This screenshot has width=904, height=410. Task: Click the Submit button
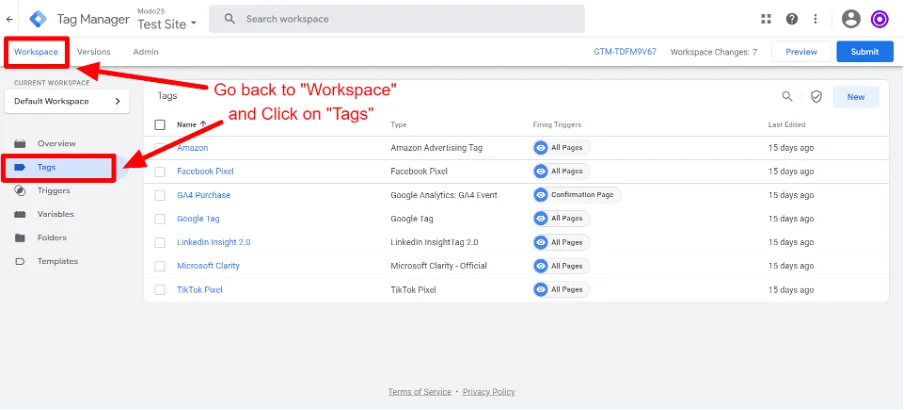coord(864,52)
